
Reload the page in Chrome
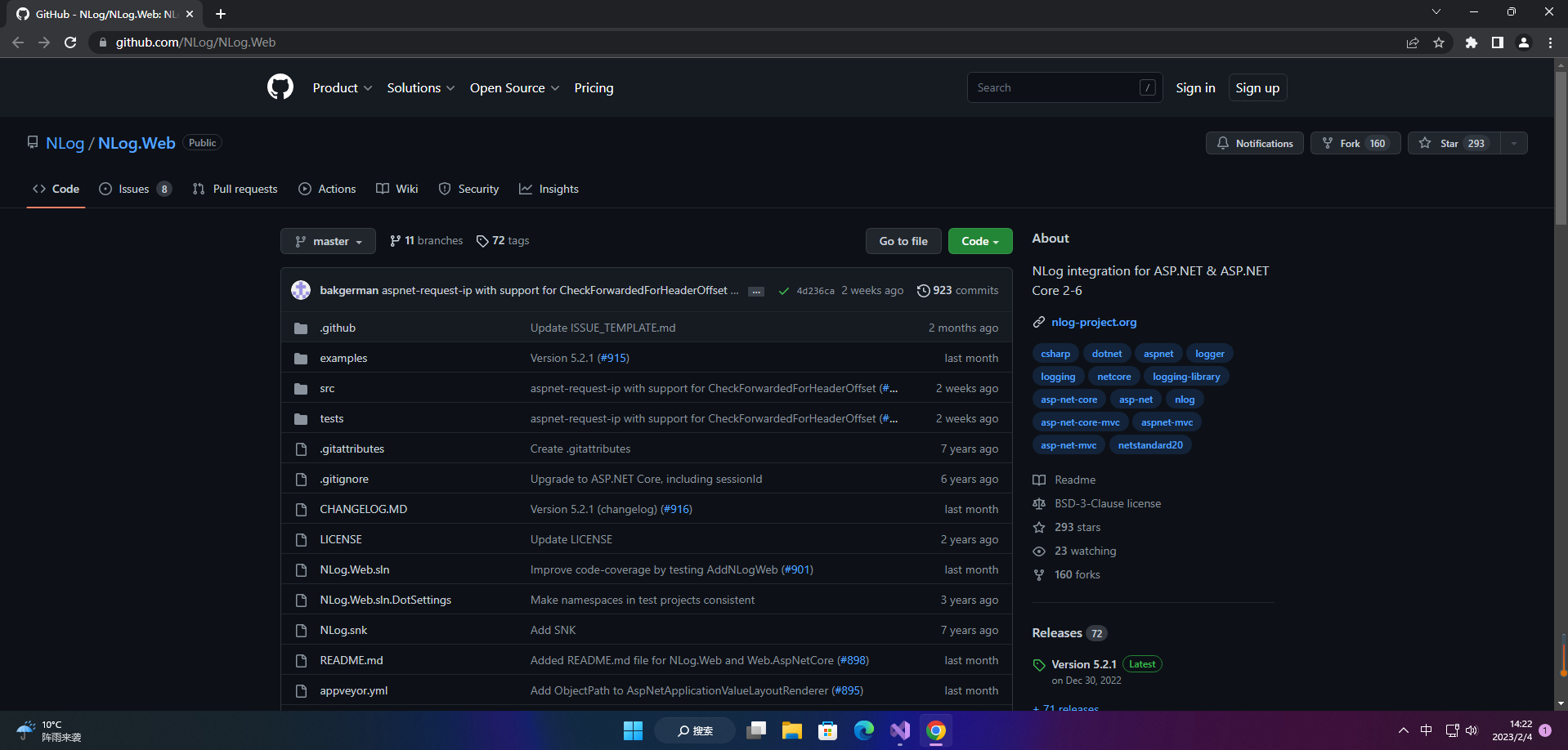pos(70,42)
